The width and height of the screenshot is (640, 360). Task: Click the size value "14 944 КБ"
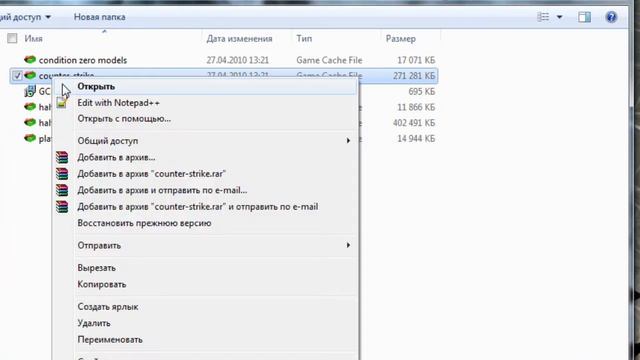[416, 139]
